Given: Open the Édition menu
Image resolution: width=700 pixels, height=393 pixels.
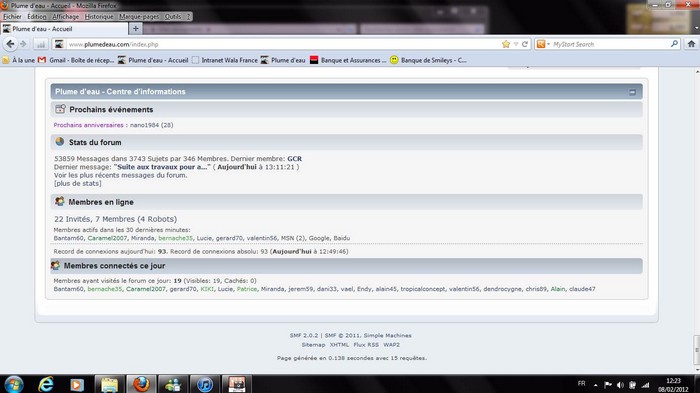Looking at the screenshot, I should point(37,17).
